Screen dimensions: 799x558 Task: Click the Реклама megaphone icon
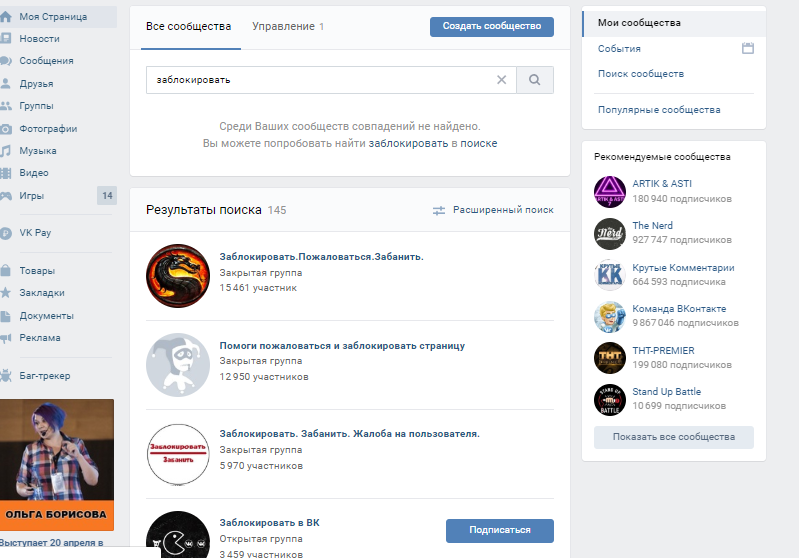point(6,338)
